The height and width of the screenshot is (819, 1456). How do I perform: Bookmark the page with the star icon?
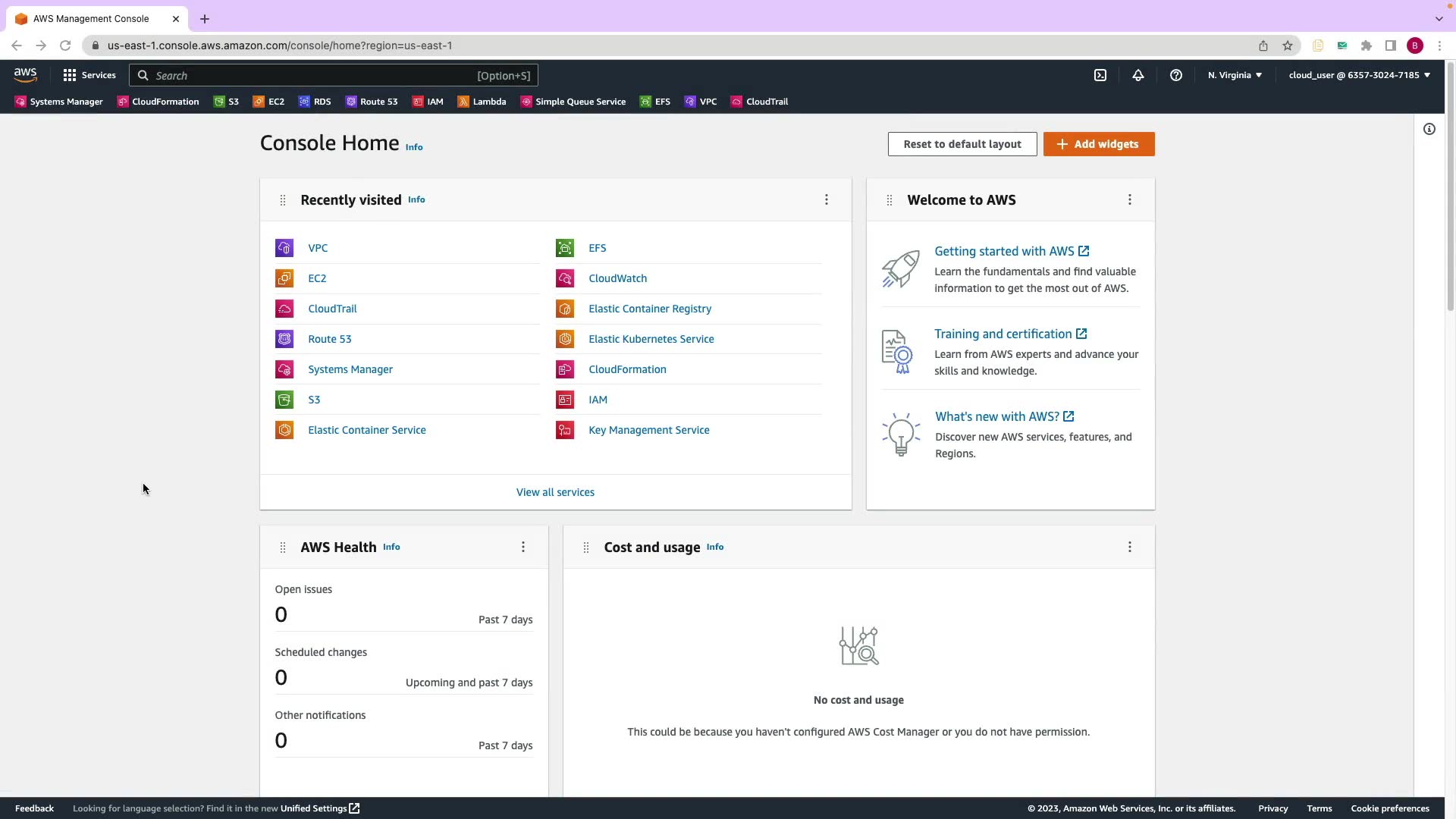[1288, 45]
